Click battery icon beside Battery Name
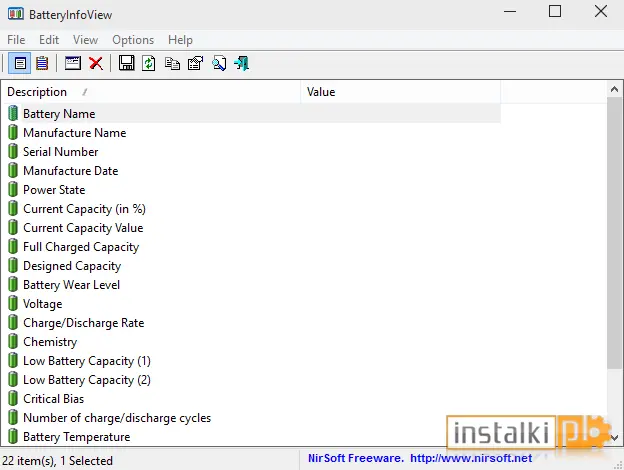 pyautogui.click(x=13, y=113)
